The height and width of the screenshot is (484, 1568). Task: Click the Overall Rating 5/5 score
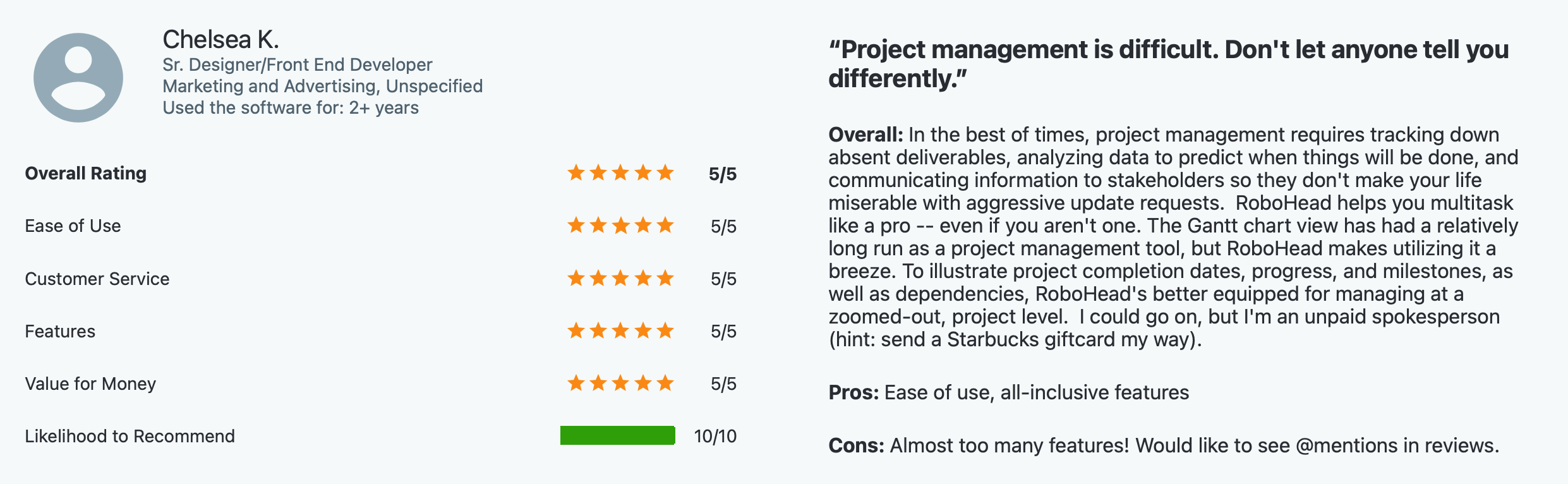point(722,174)
